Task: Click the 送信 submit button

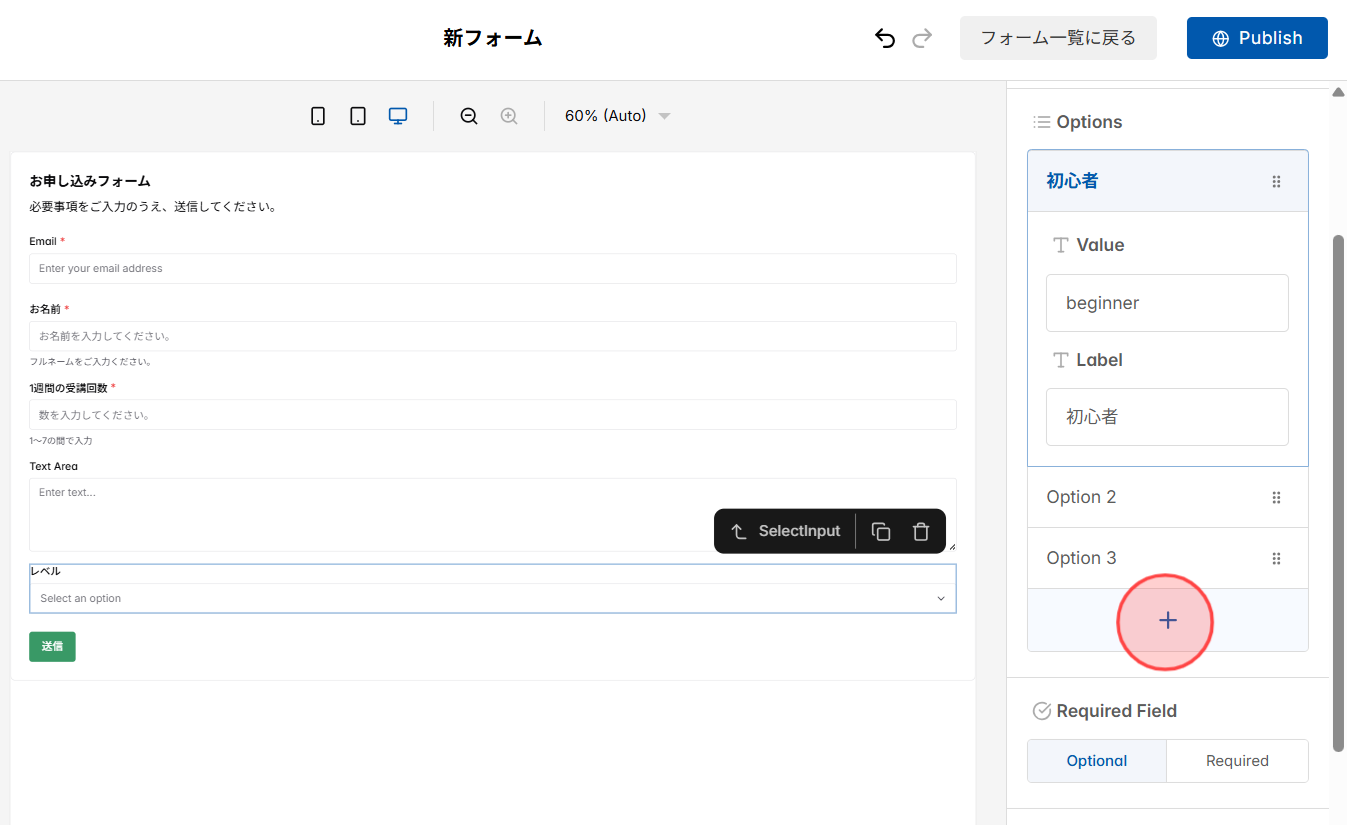Action: (51, 646)
